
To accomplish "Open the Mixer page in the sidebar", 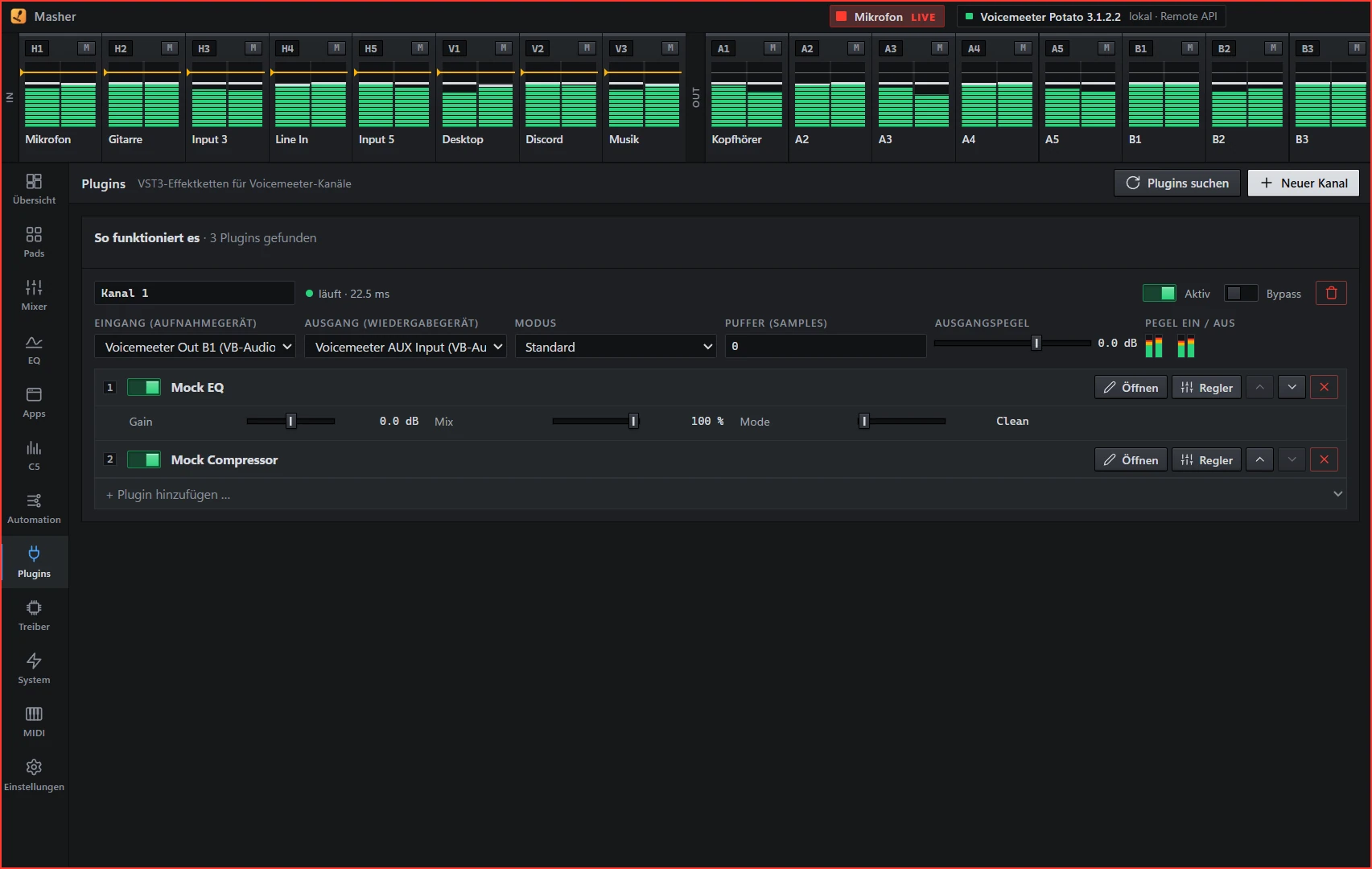I will click(34, 295).
